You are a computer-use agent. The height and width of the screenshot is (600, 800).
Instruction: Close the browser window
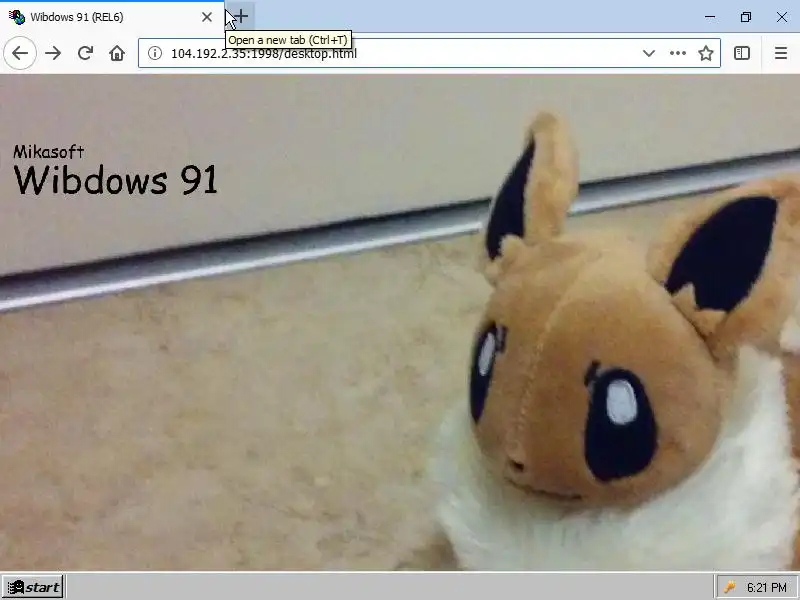(x=781, y=17)
